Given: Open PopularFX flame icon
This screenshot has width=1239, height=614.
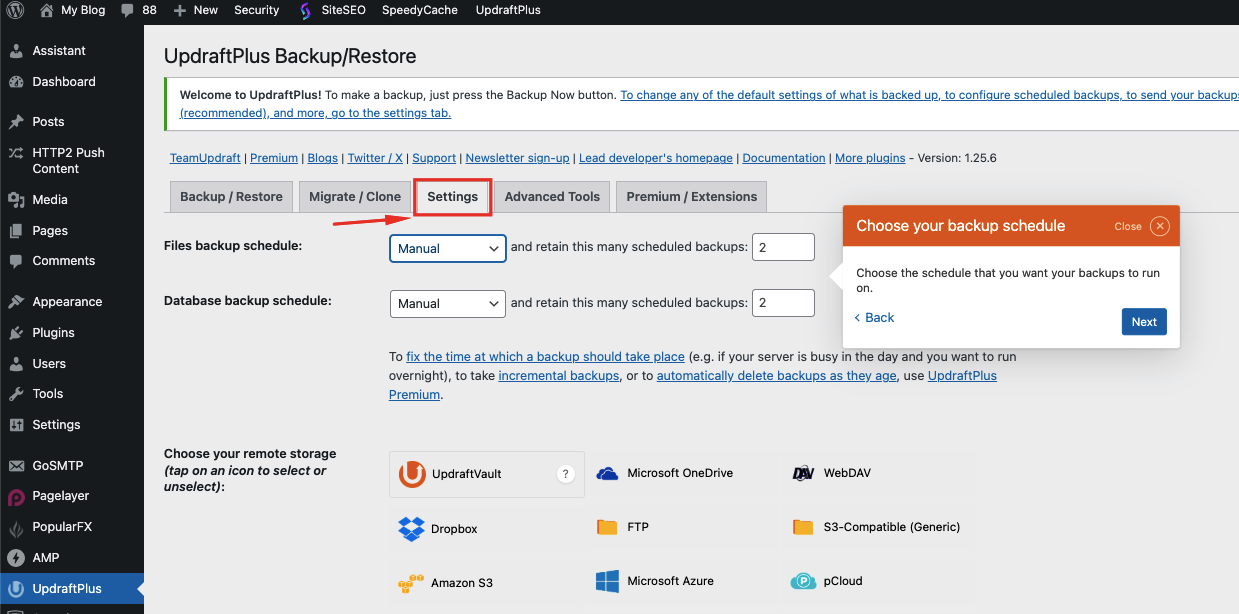Looking at the screenshot, I should point(16,527).
